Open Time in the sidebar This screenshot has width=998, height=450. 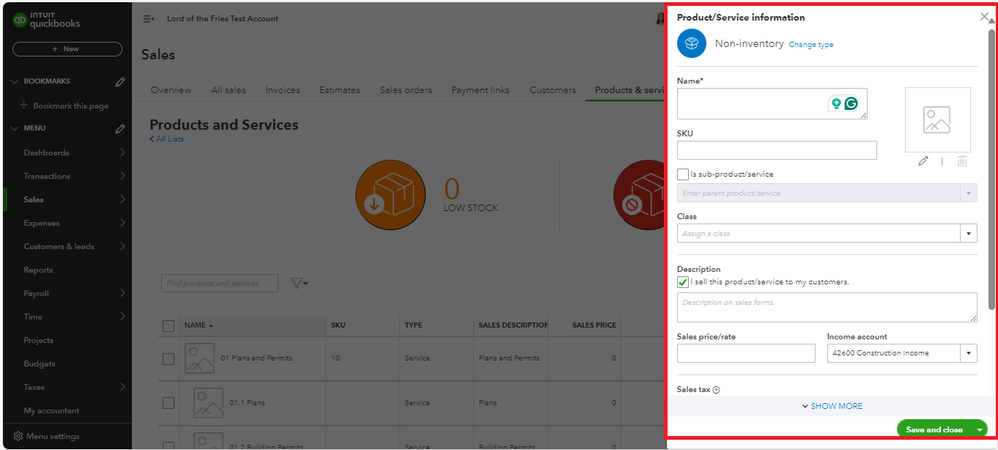[x=33, y=317]
